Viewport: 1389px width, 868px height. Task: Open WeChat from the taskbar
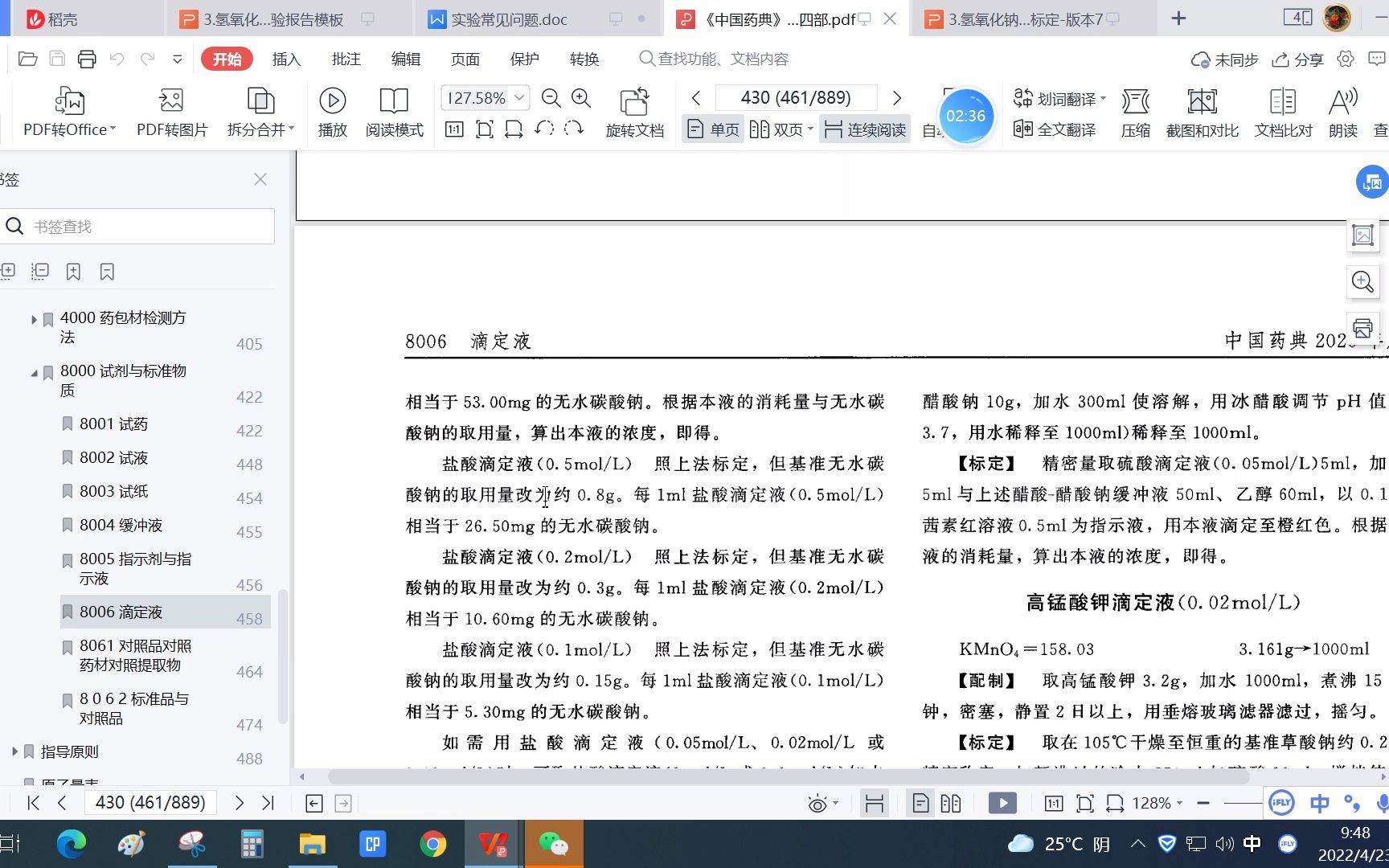pyautogui.click(x=553, y=844)
